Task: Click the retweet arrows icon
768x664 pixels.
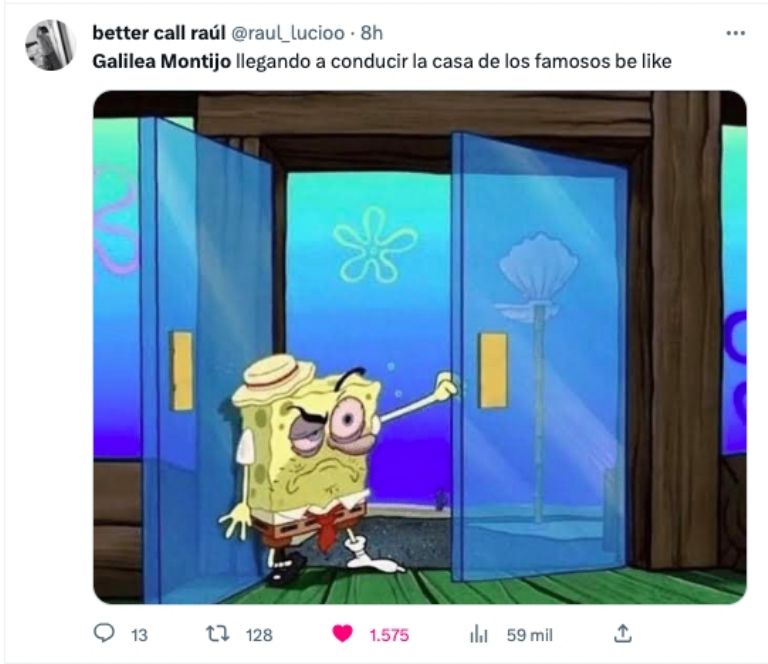Action: coord(217,634)
